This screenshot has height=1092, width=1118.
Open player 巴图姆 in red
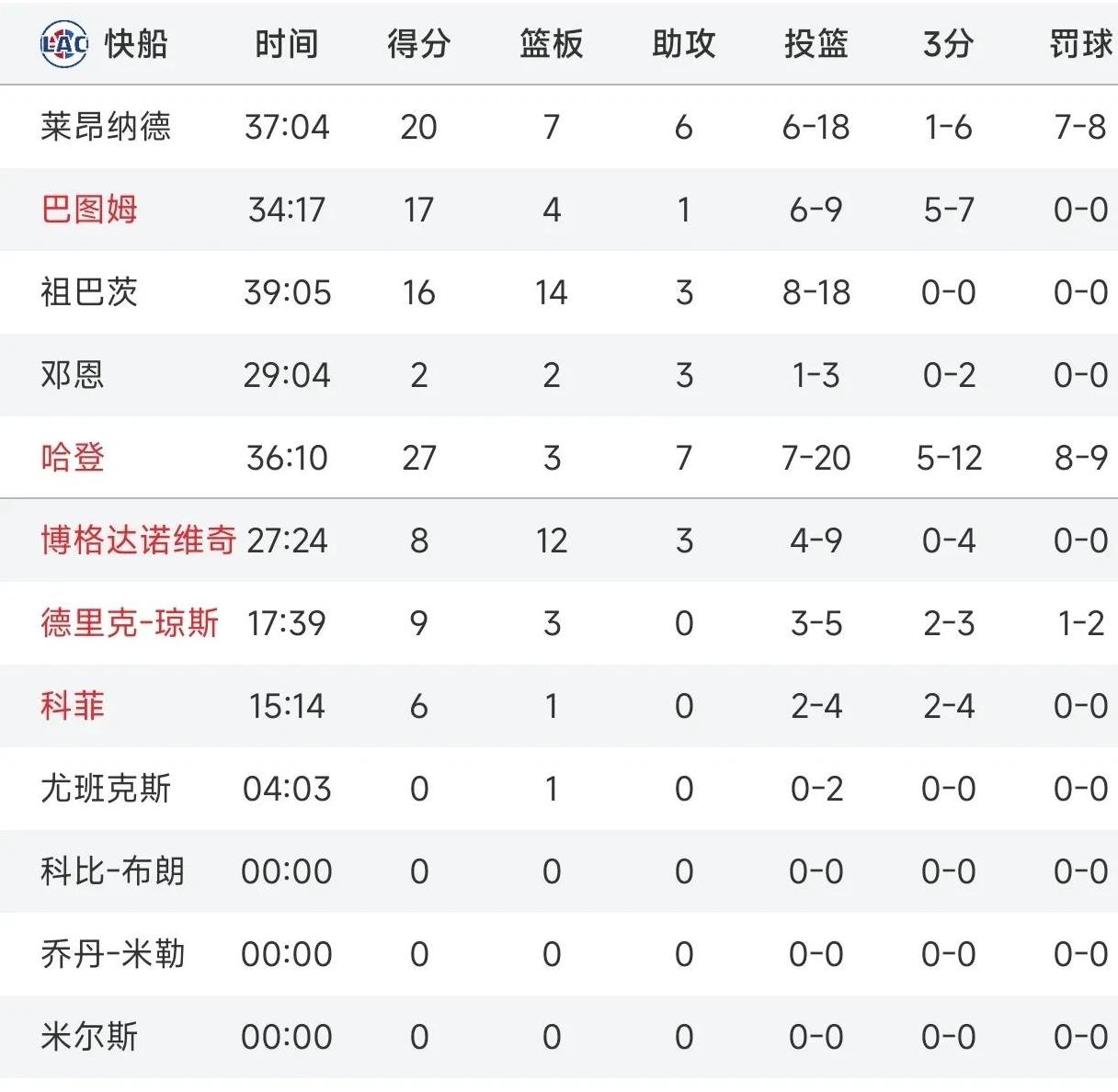pos(89,209)
